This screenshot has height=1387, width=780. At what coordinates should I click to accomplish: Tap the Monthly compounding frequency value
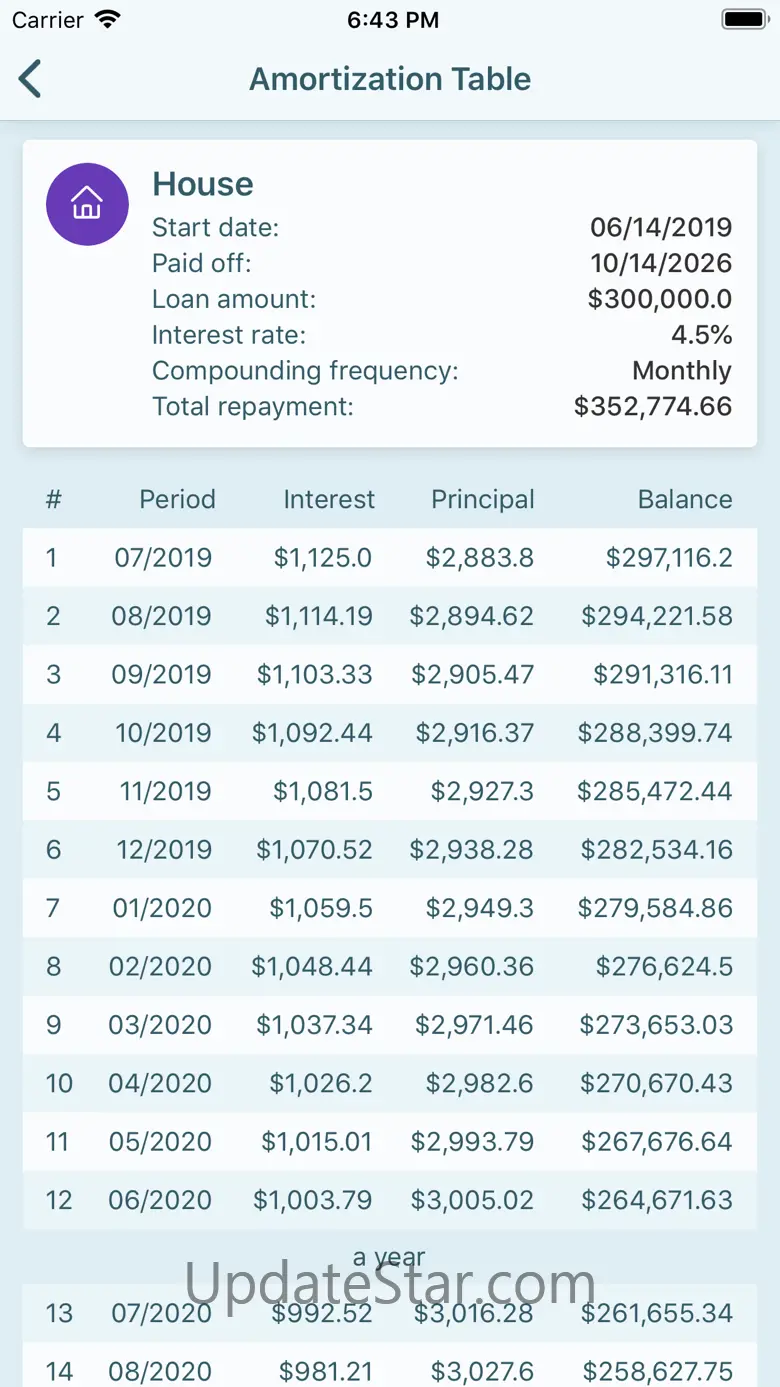point(682,371)
